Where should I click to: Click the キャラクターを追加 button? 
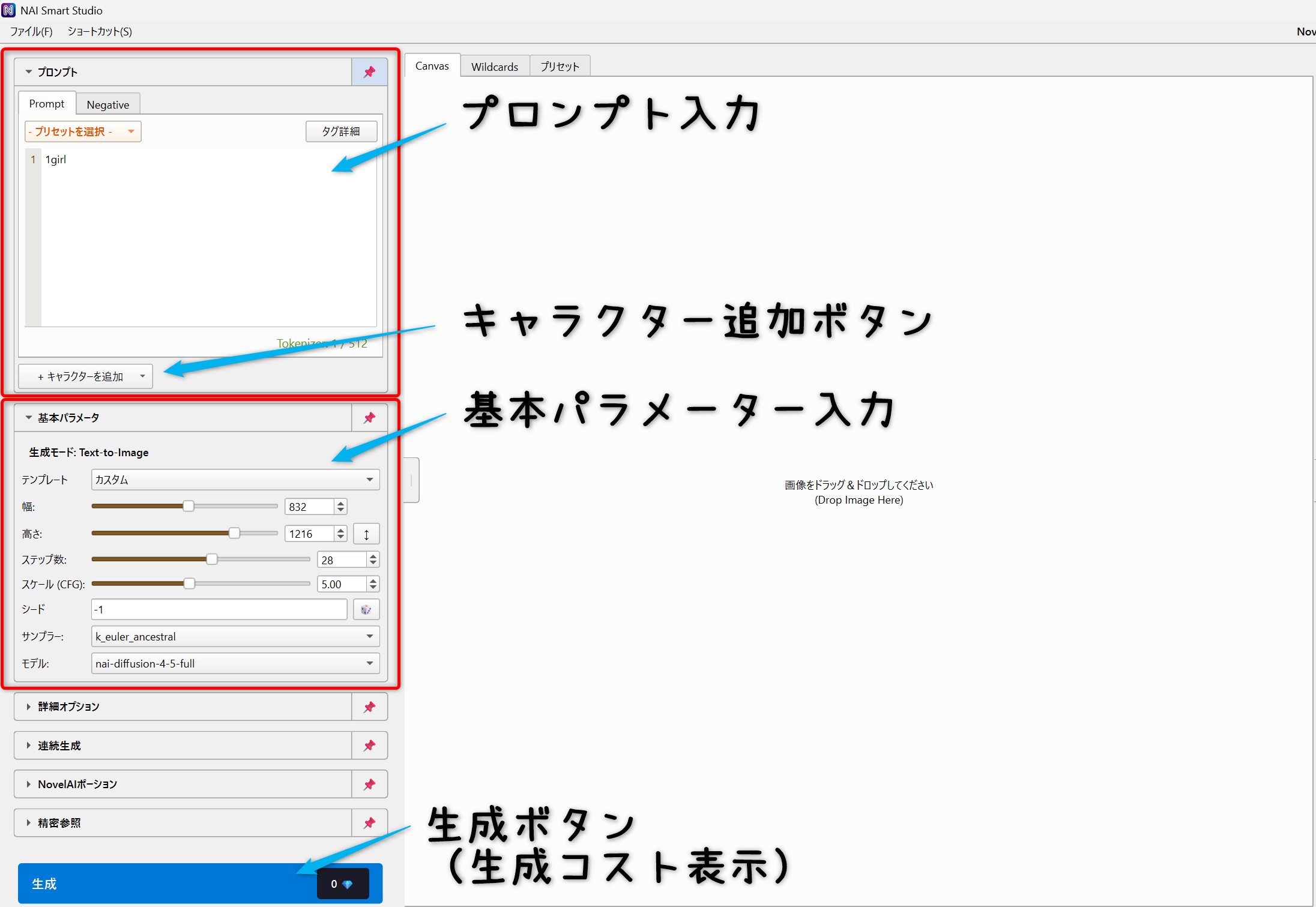(x=80, y=376)
